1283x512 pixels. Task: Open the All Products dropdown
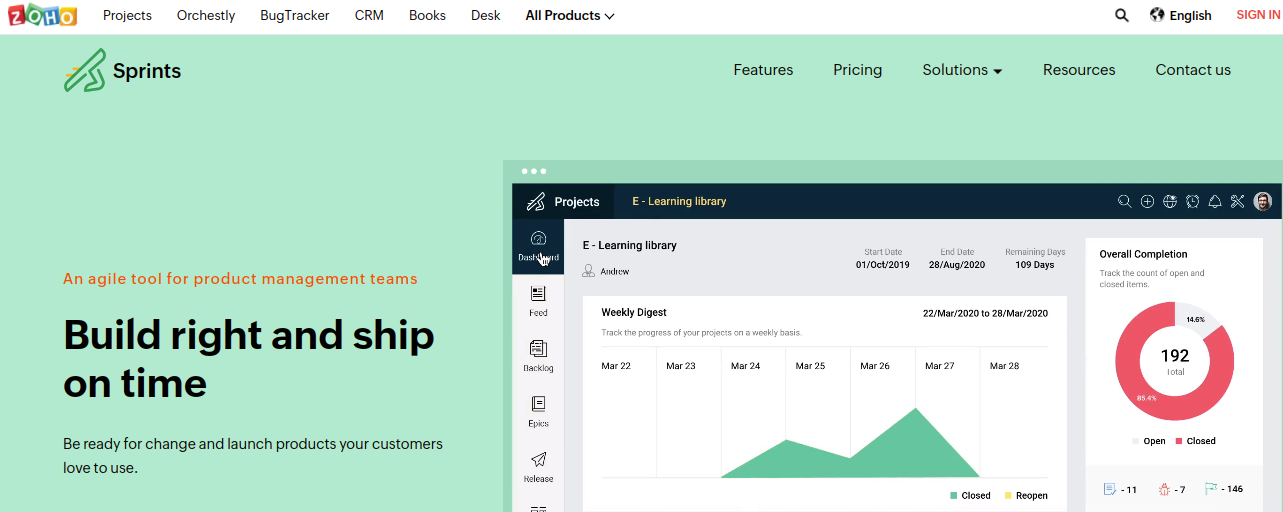pos(570,15)
